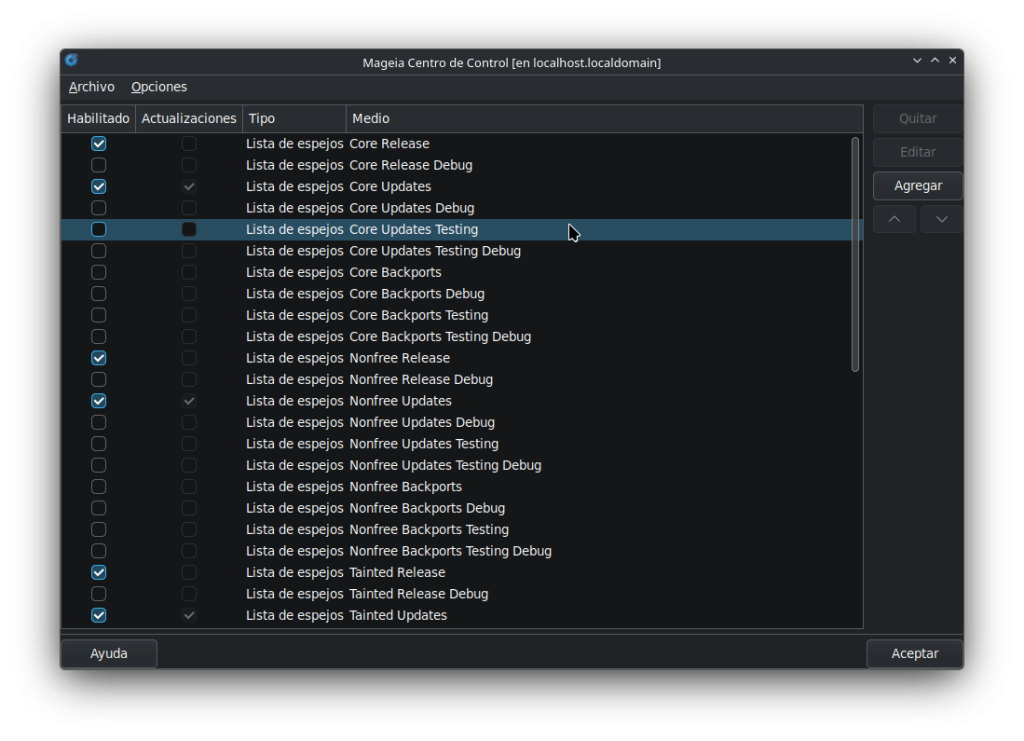Enable the Tainted Release Debug source
This screenshot has height=741, width=1024.
(x=99, y=593)
